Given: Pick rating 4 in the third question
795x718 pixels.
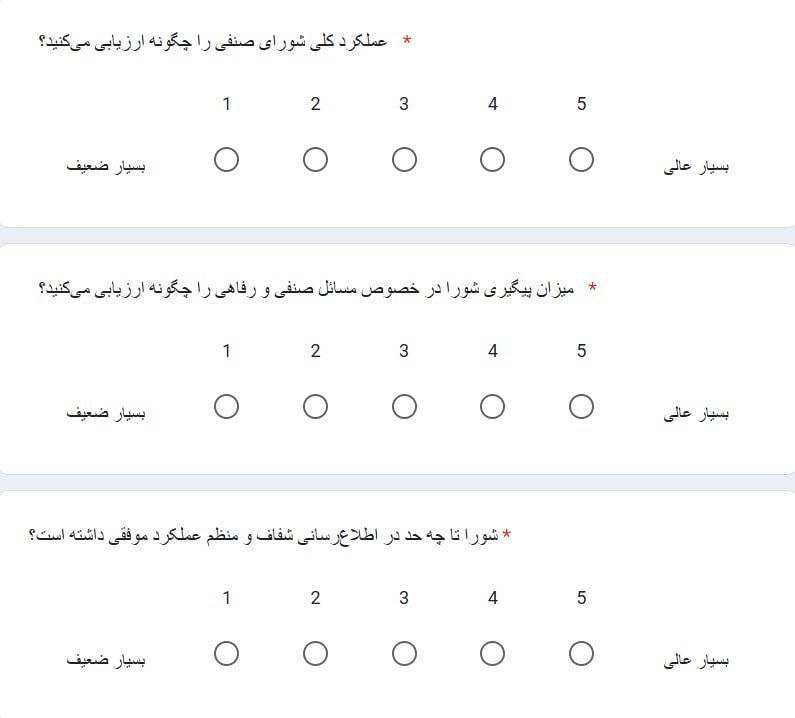Looking at the screenshot, I should click(x=492, y=654).
